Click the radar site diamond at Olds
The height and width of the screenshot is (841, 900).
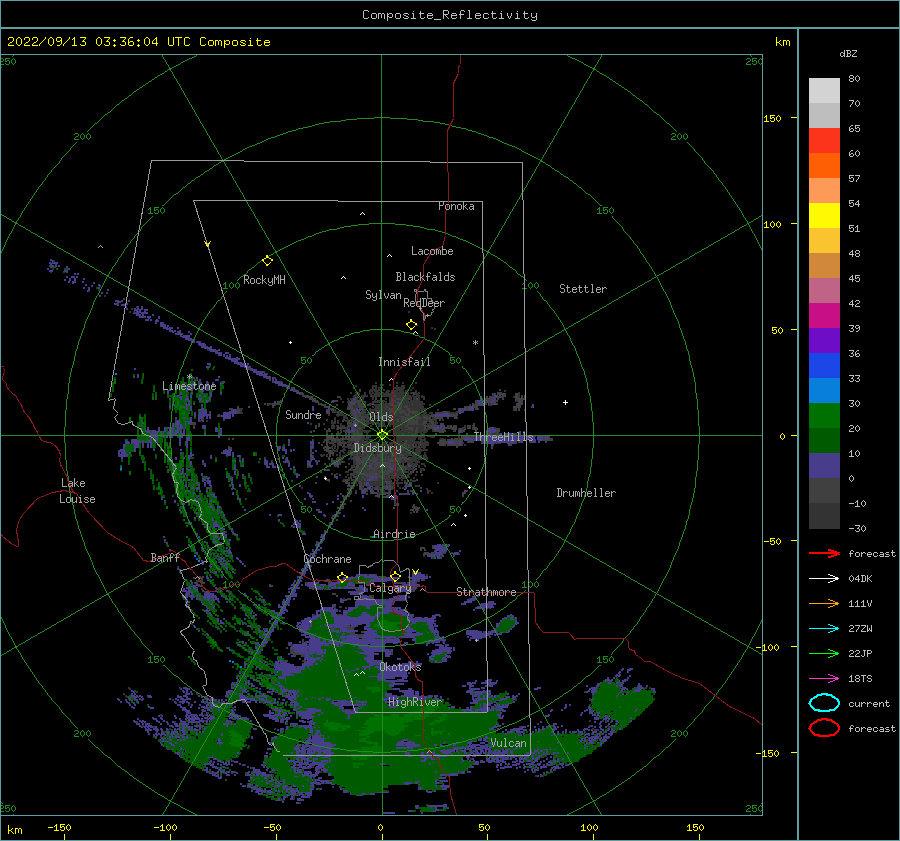[x=382, y=435]
